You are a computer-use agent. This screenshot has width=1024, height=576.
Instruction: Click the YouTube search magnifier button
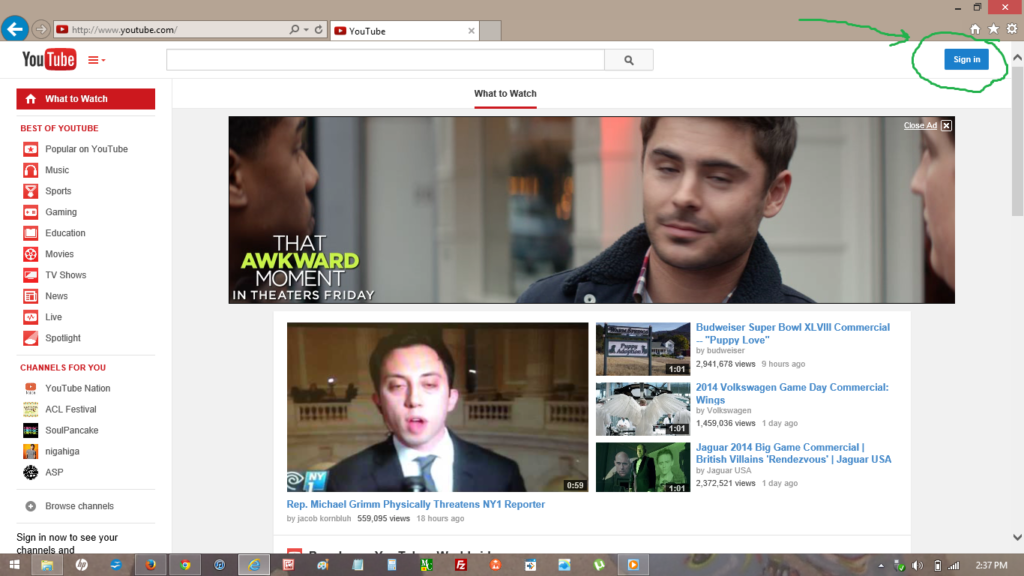click(x=629, y=60)
